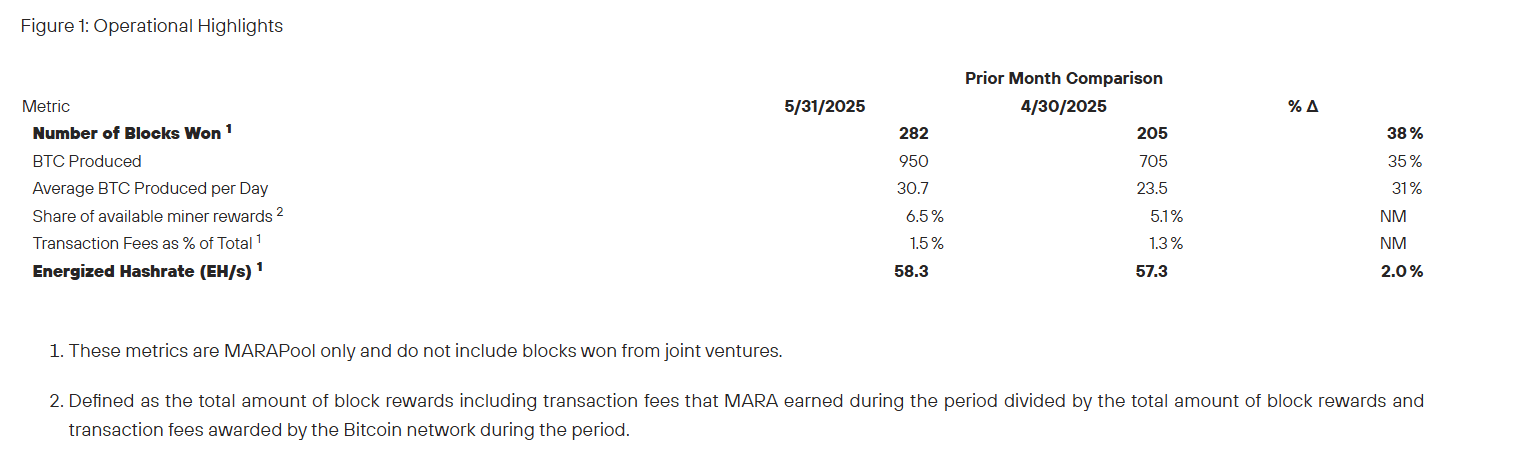This screenshot has width=1528, height=456.
Task: Select the 950 BTC produced value
Action: click(913, 161)
